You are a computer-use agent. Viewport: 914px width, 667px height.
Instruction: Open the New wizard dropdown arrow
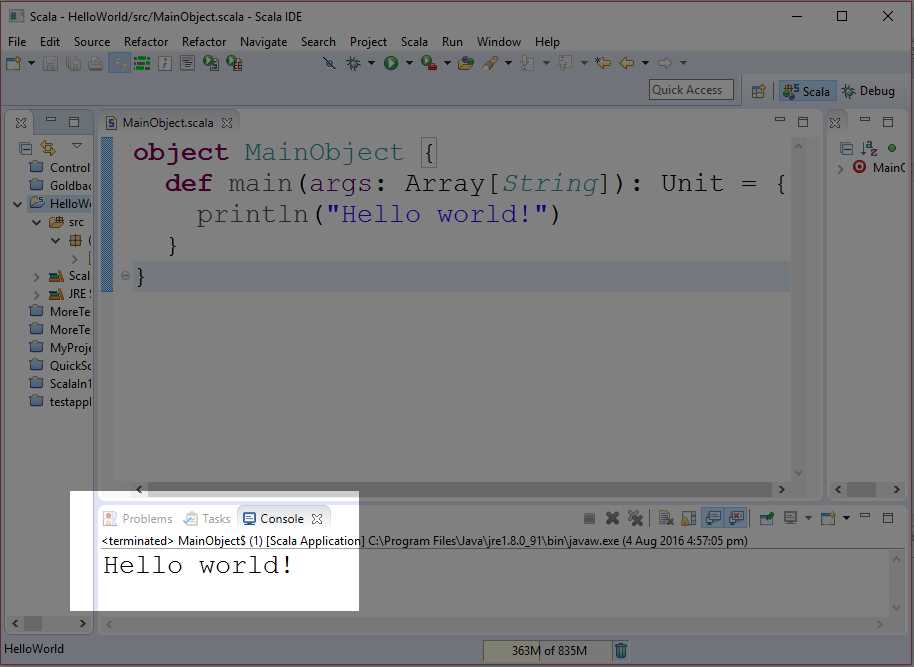[x=31, y=62]
